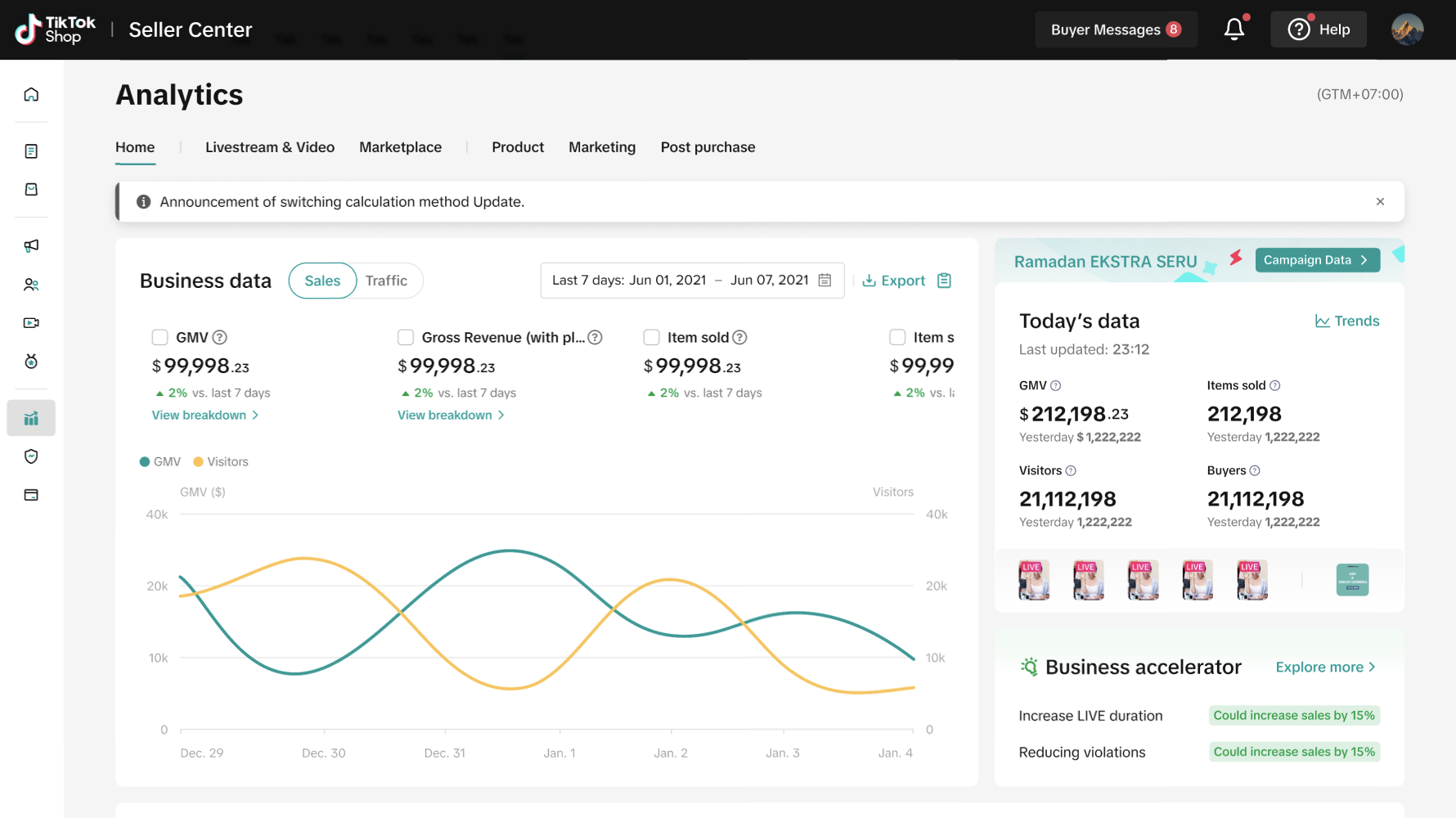
Task: Check the GMV checkbox
Action: click(160, 337)
